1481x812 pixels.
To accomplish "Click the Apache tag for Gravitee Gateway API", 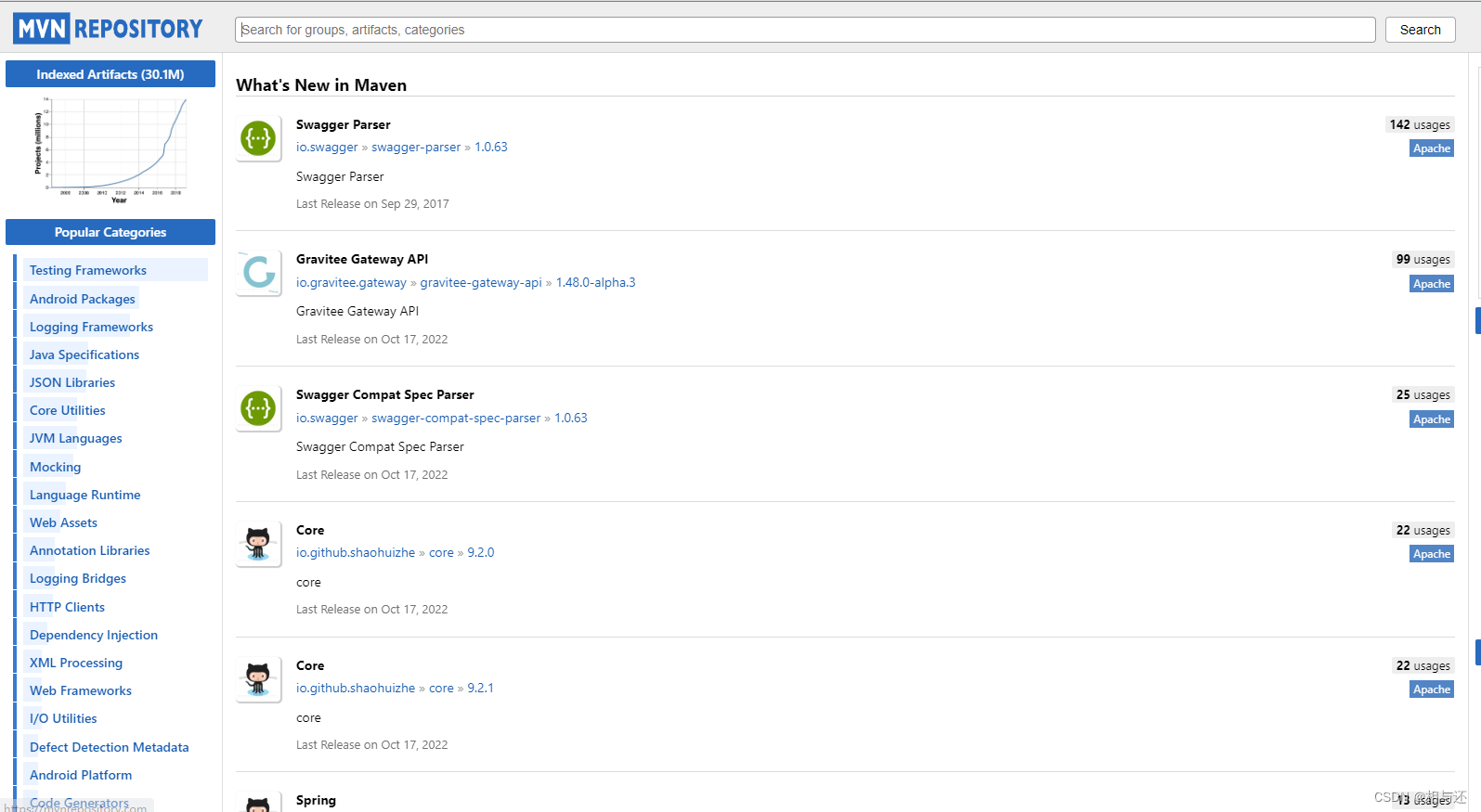I will pyautogui.click(x=1432, y=284).
